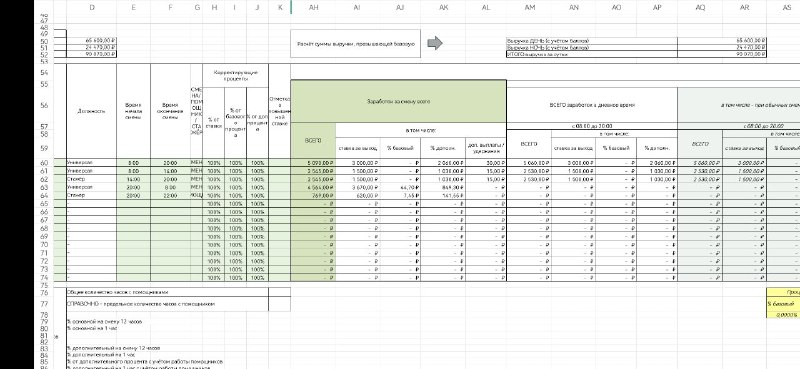The image size is (800, 369).
Task: Select column header D
Action: tap(92, 7)
